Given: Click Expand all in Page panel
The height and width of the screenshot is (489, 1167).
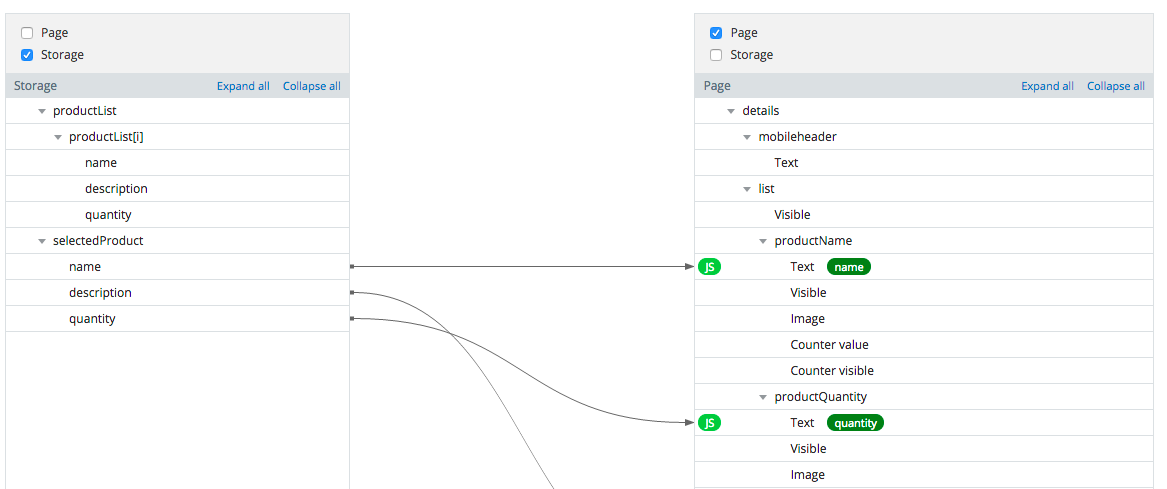Looking at the screenshot, I should click(x=1047, y=86).
